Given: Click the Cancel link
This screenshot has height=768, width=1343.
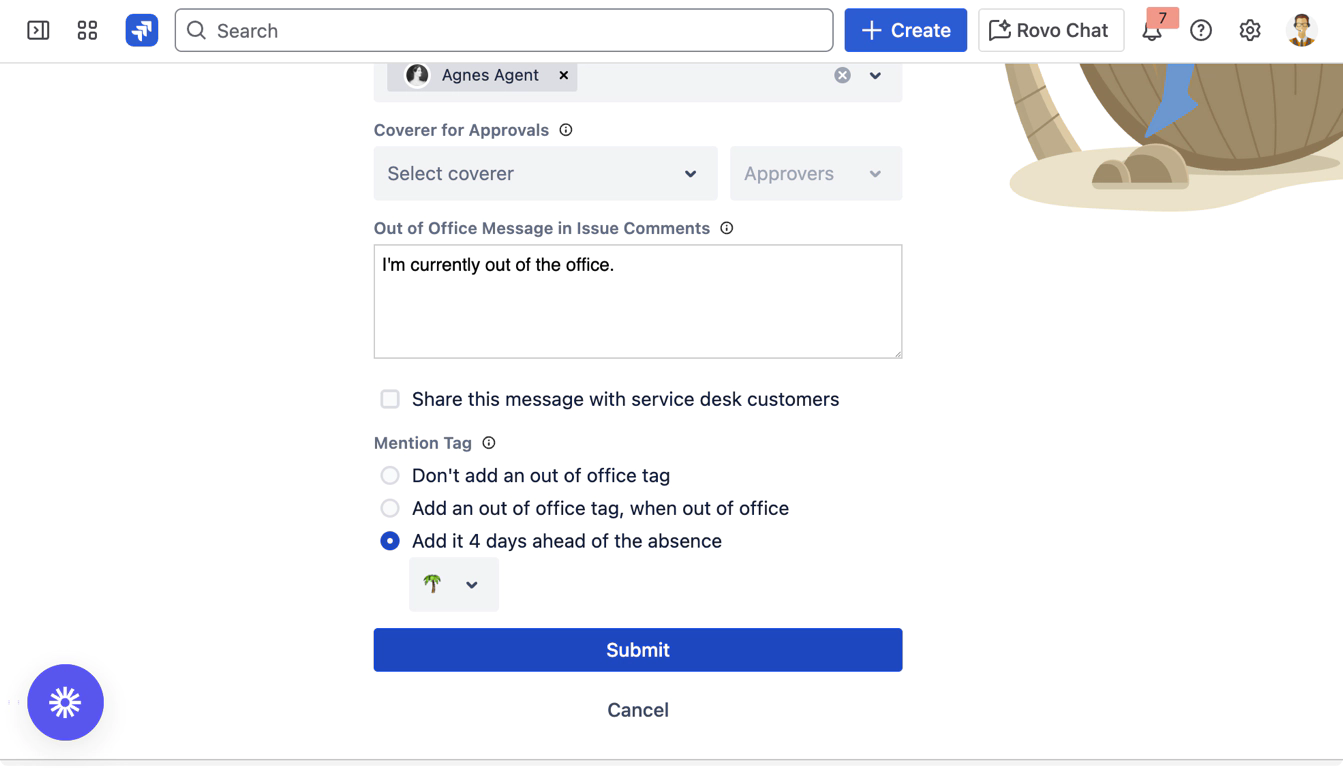Looking at the screenshot, I should [637, 710].
